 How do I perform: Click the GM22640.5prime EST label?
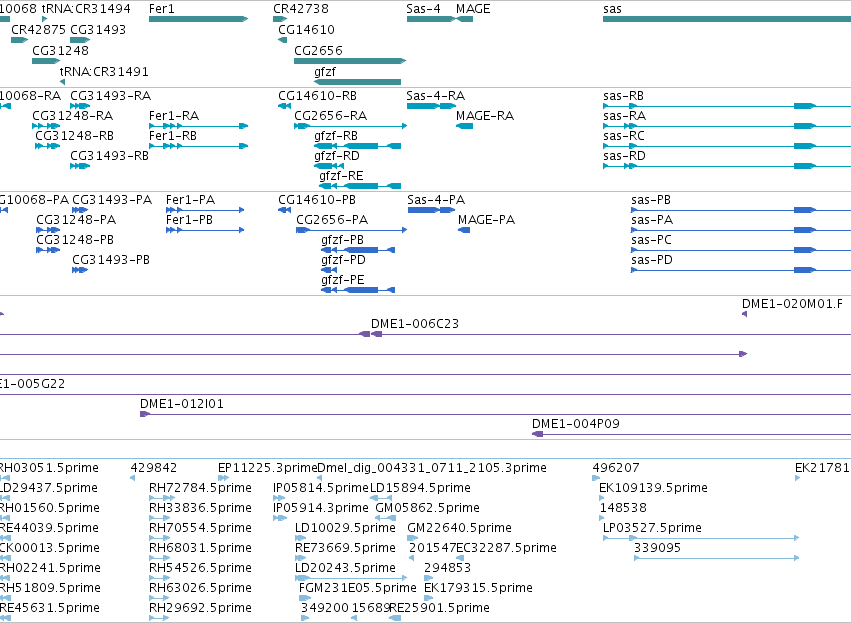click(x=459, y=528)
